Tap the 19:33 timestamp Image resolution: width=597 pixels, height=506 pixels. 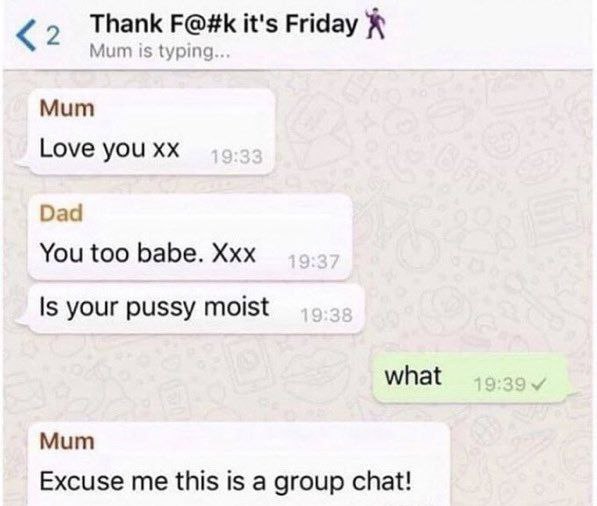tap(237, 156)
